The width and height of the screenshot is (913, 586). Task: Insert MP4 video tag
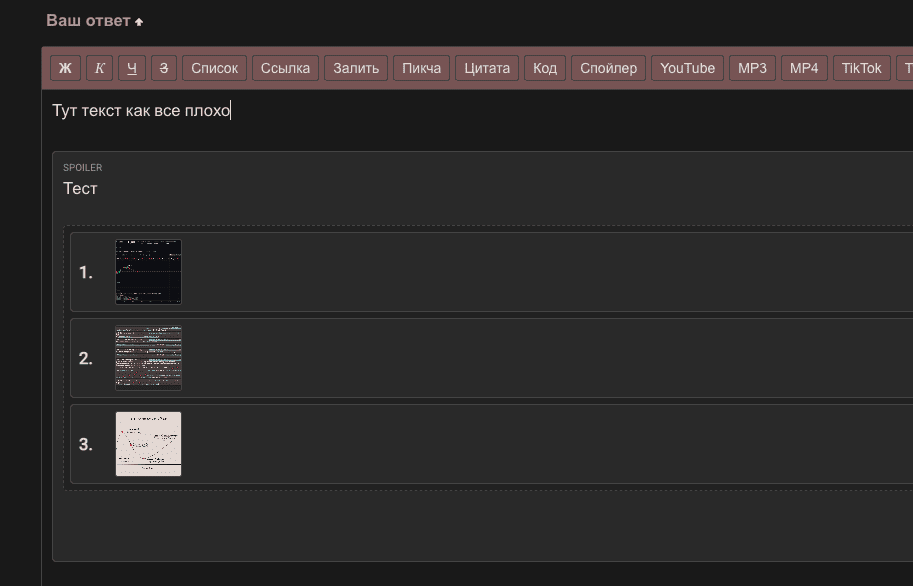pyautogui.click(x=804, y=68)
